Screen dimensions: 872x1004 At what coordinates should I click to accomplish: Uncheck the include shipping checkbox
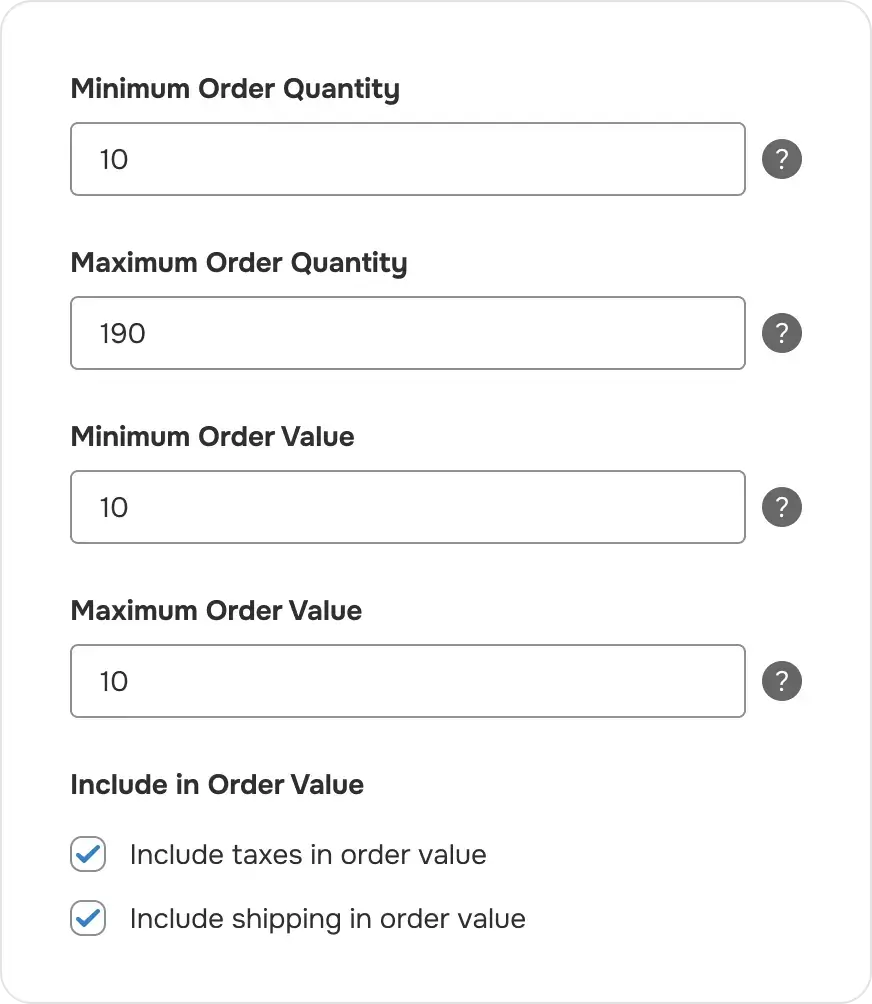click(88, 918)
